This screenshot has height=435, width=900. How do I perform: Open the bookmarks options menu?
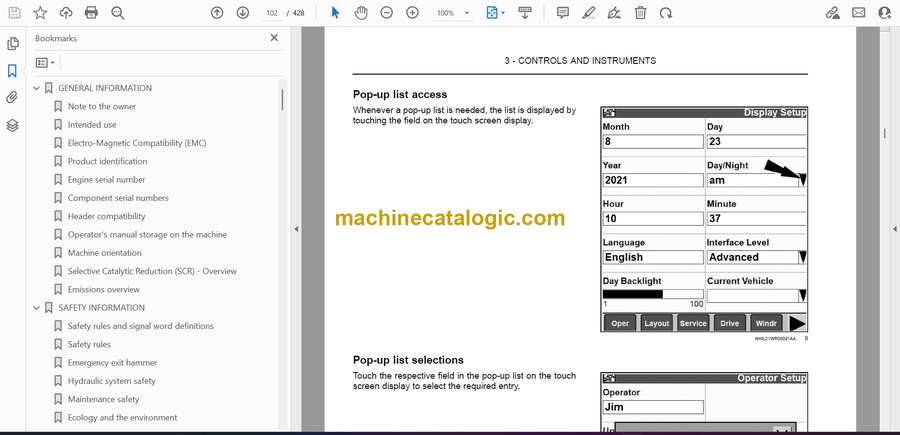tap(45, 62)
